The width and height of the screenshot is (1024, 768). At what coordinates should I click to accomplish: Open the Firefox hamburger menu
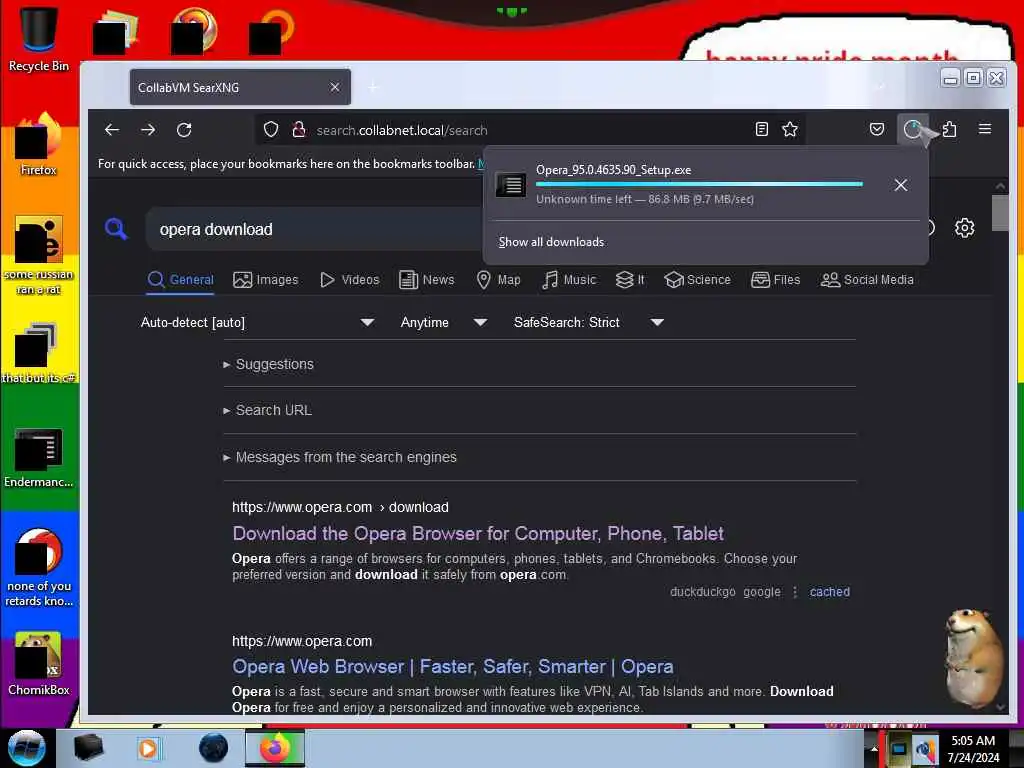(x=985, y=129)
